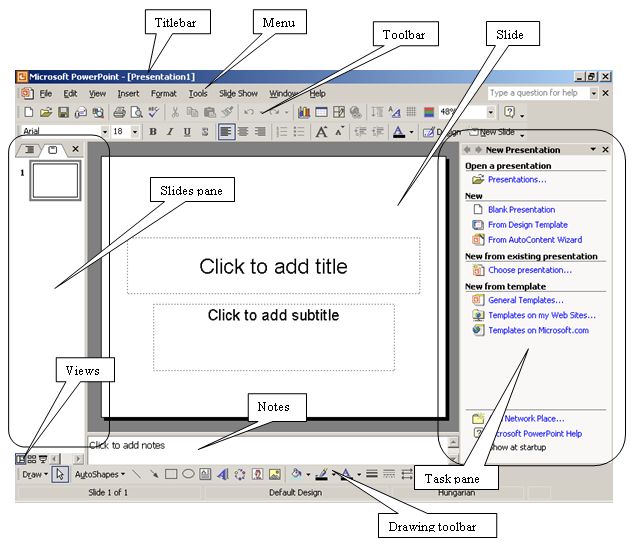Open the Slide Show menu
Viewport: 633px width, 548px height.
238,94
